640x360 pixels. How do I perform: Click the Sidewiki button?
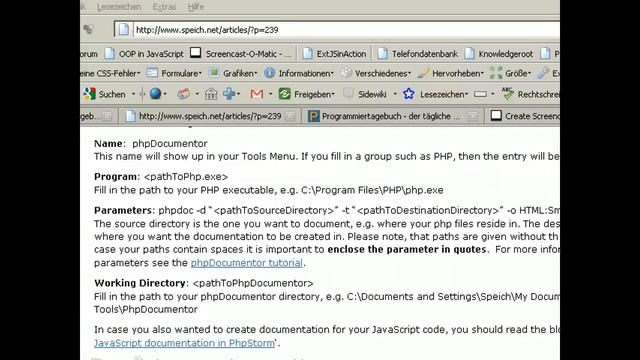365,94
